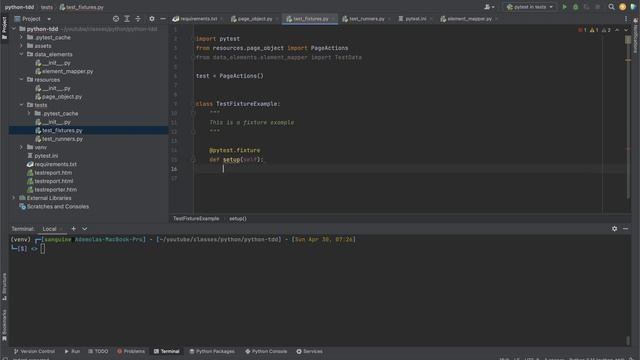Hide the Project panel with minus icon
Viewport: 640px width, 360px height.
coord(163,19)
